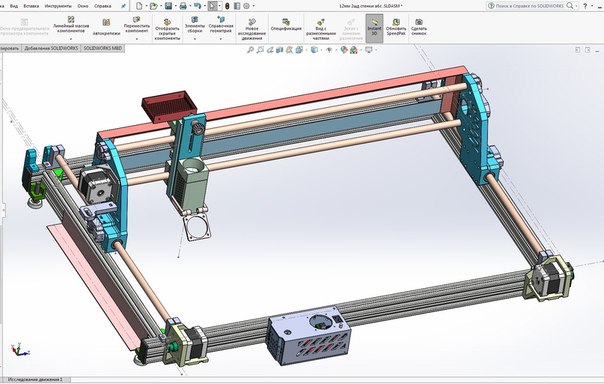Switch to SOLIDWORKS MBD tab

(102, 48)
